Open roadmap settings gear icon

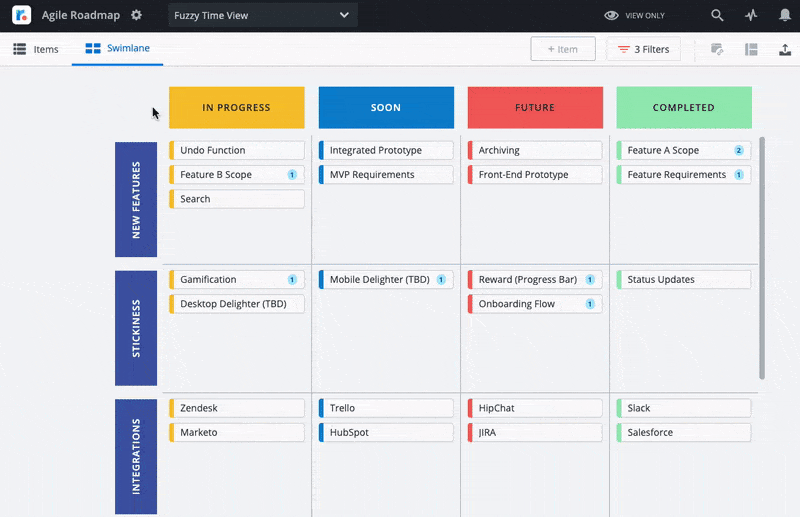coord(136,16)
